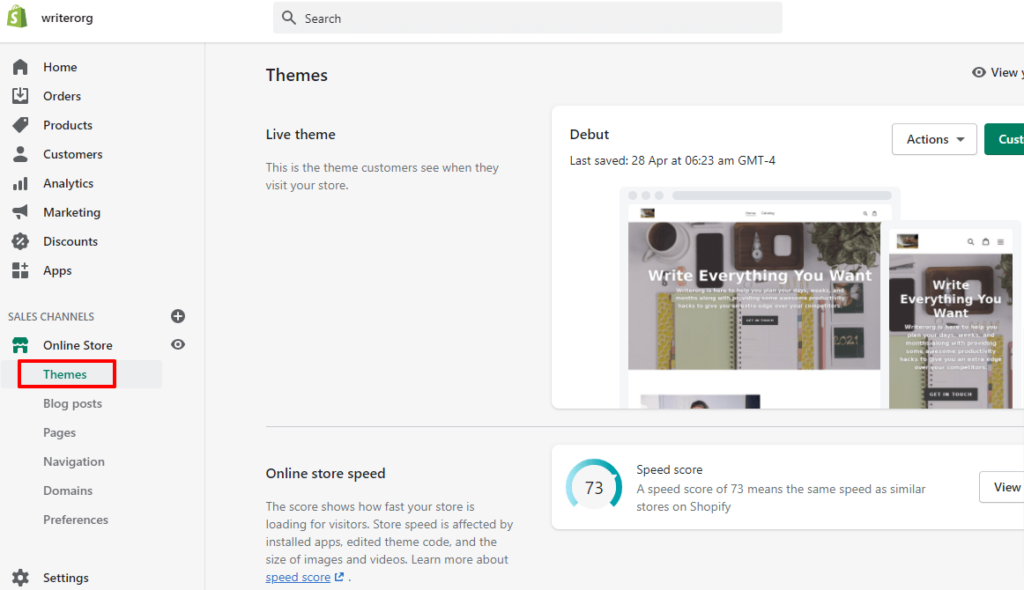The width and height of the screenshot is (1024, 590).
Task: Click the Search input field
Action: pos(528,18)
